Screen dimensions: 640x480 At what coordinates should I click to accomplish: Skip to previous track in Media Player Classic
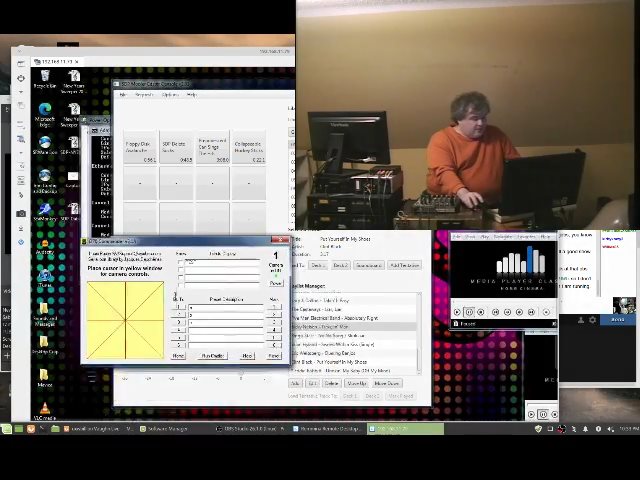496,312
